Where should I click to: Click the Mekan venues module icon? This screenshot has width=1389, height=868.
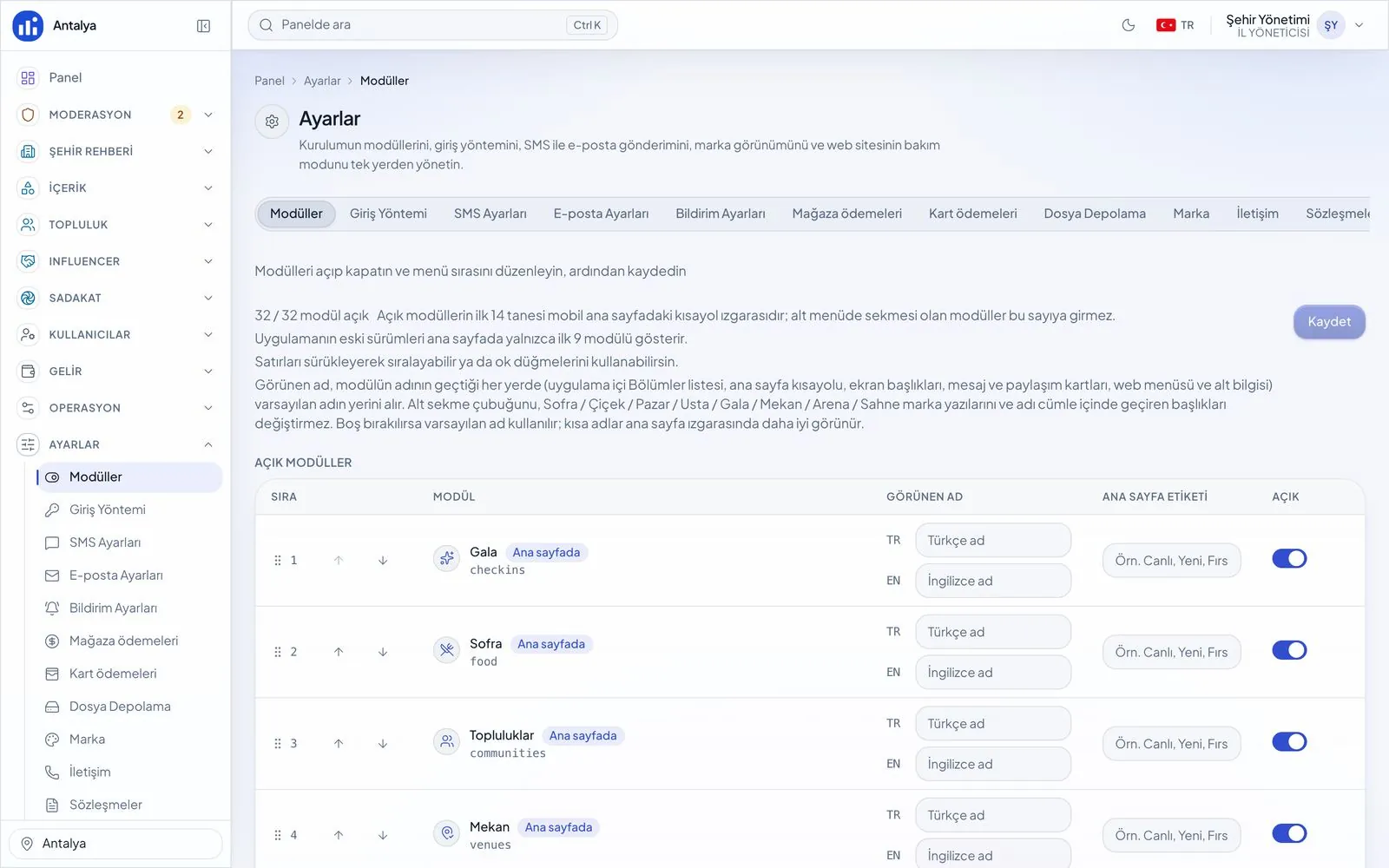(x=446, y=833)
